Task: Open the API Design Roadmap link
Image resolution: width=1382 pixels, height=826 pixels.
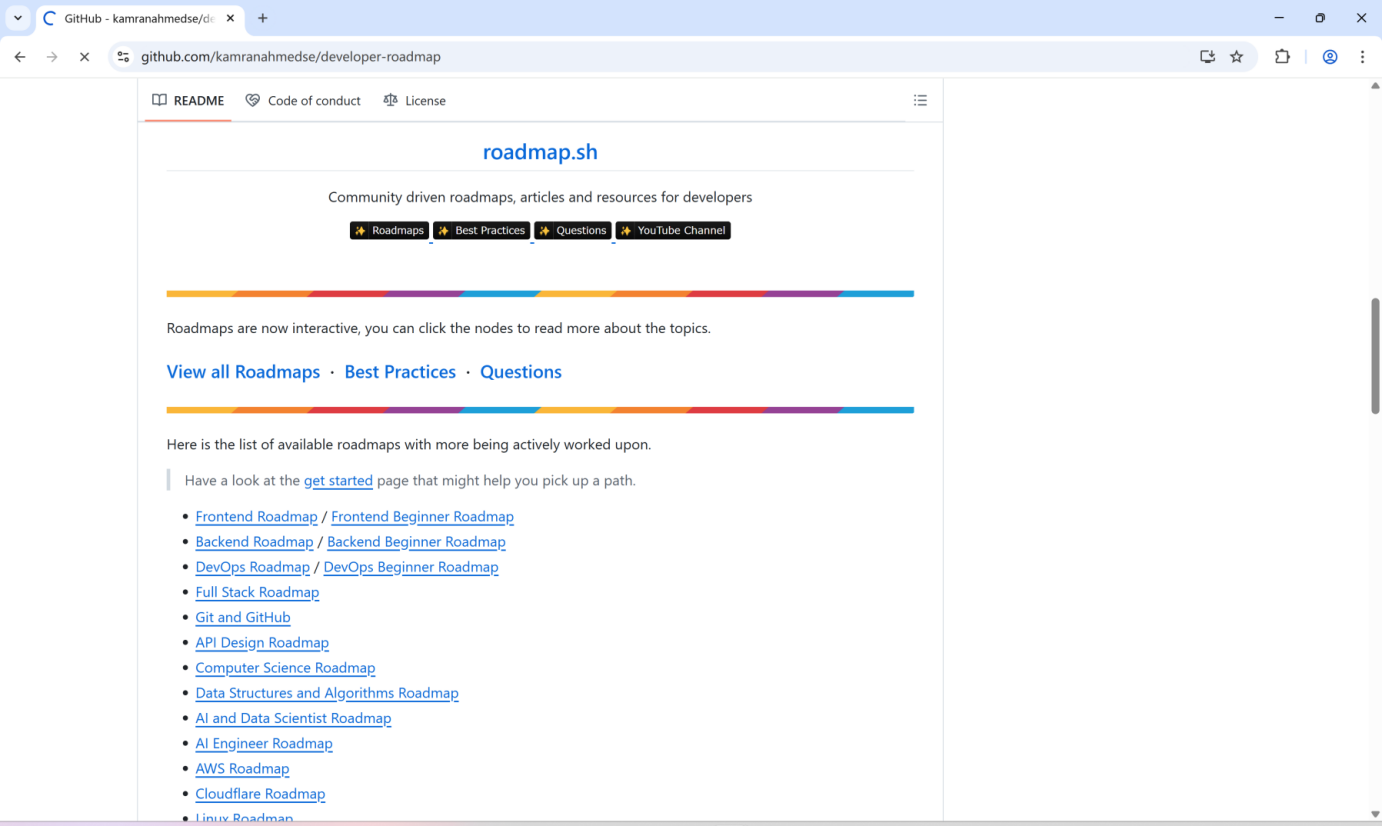Action: click(x=262, y=643)
